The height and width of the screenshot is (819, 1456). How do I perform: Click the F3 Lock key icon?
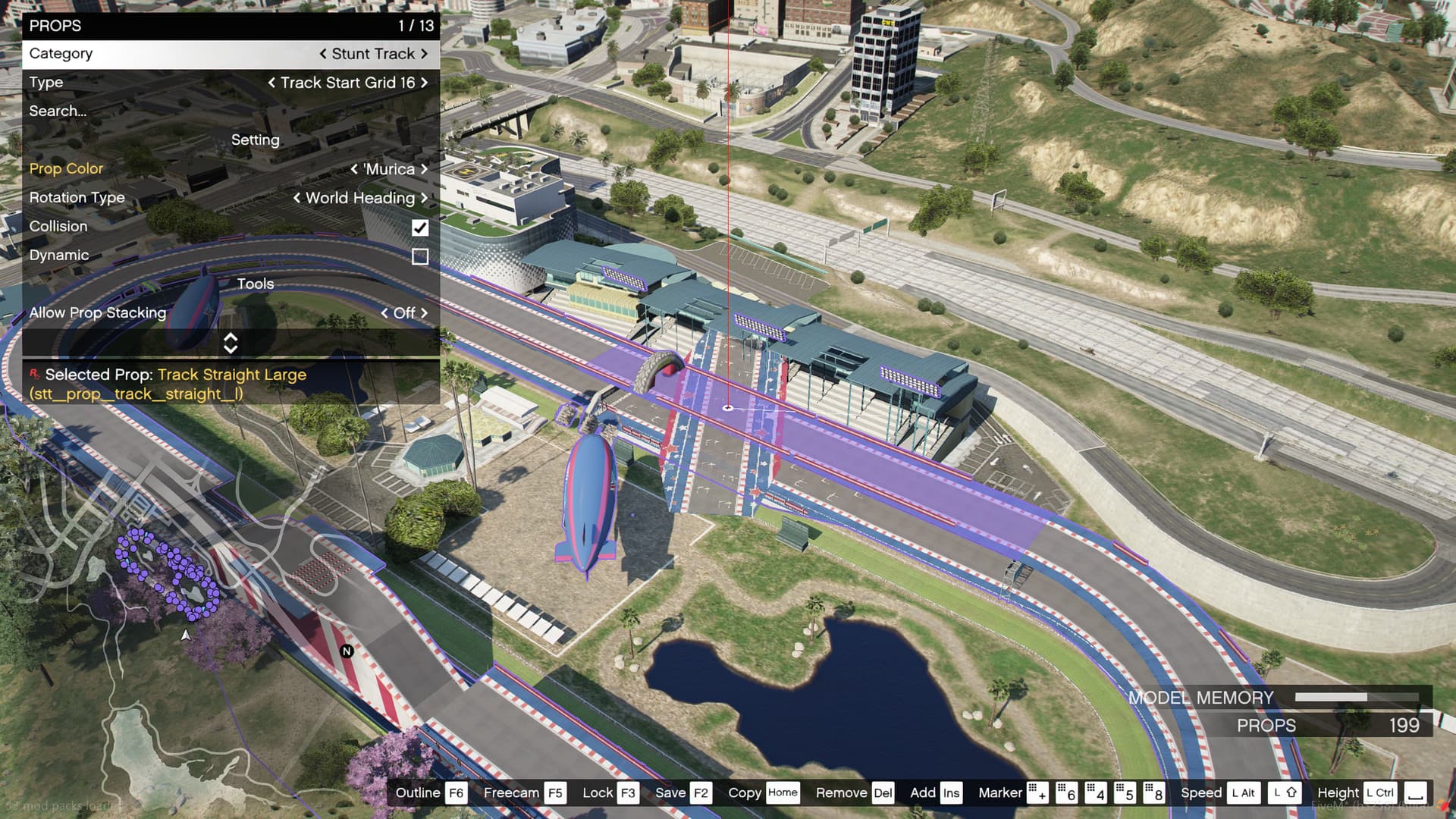(x=628, y=792)
